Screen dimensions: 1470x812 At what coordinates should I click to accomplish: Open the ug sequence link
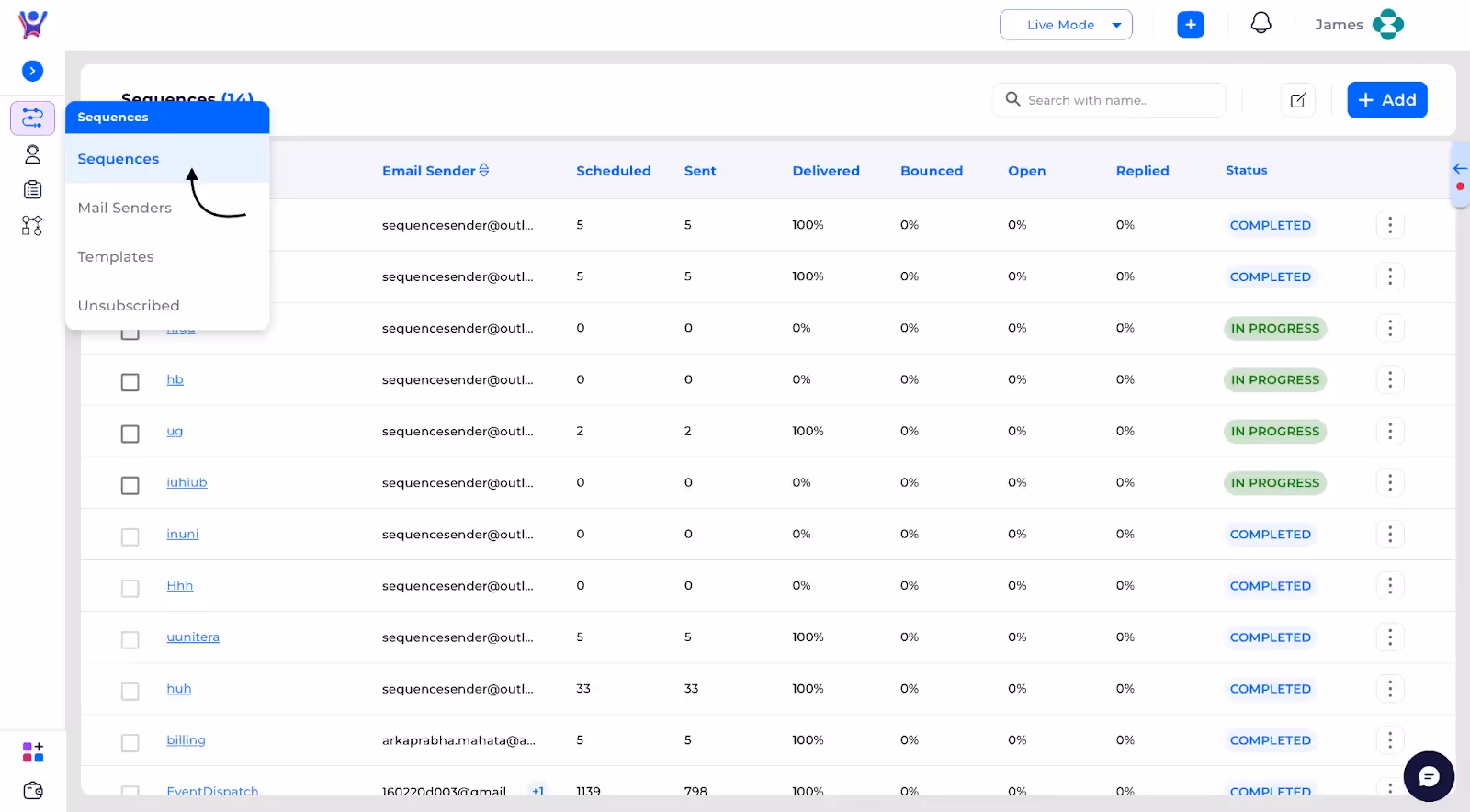[x=175, y=431]
